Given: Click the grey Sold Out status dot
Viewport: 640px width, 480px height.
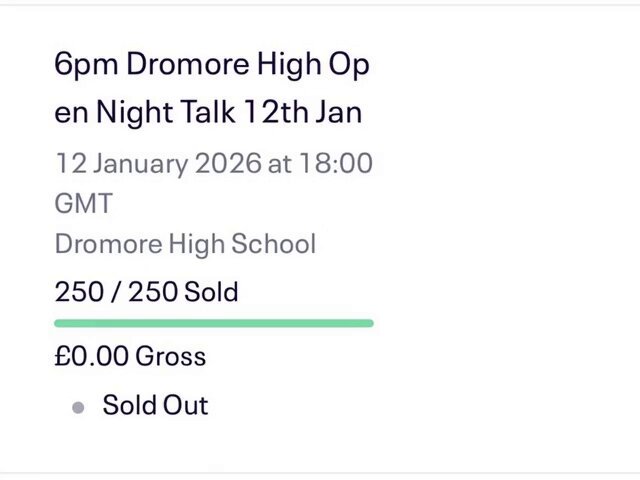Looking at the screenshot, I should (78, 407).
